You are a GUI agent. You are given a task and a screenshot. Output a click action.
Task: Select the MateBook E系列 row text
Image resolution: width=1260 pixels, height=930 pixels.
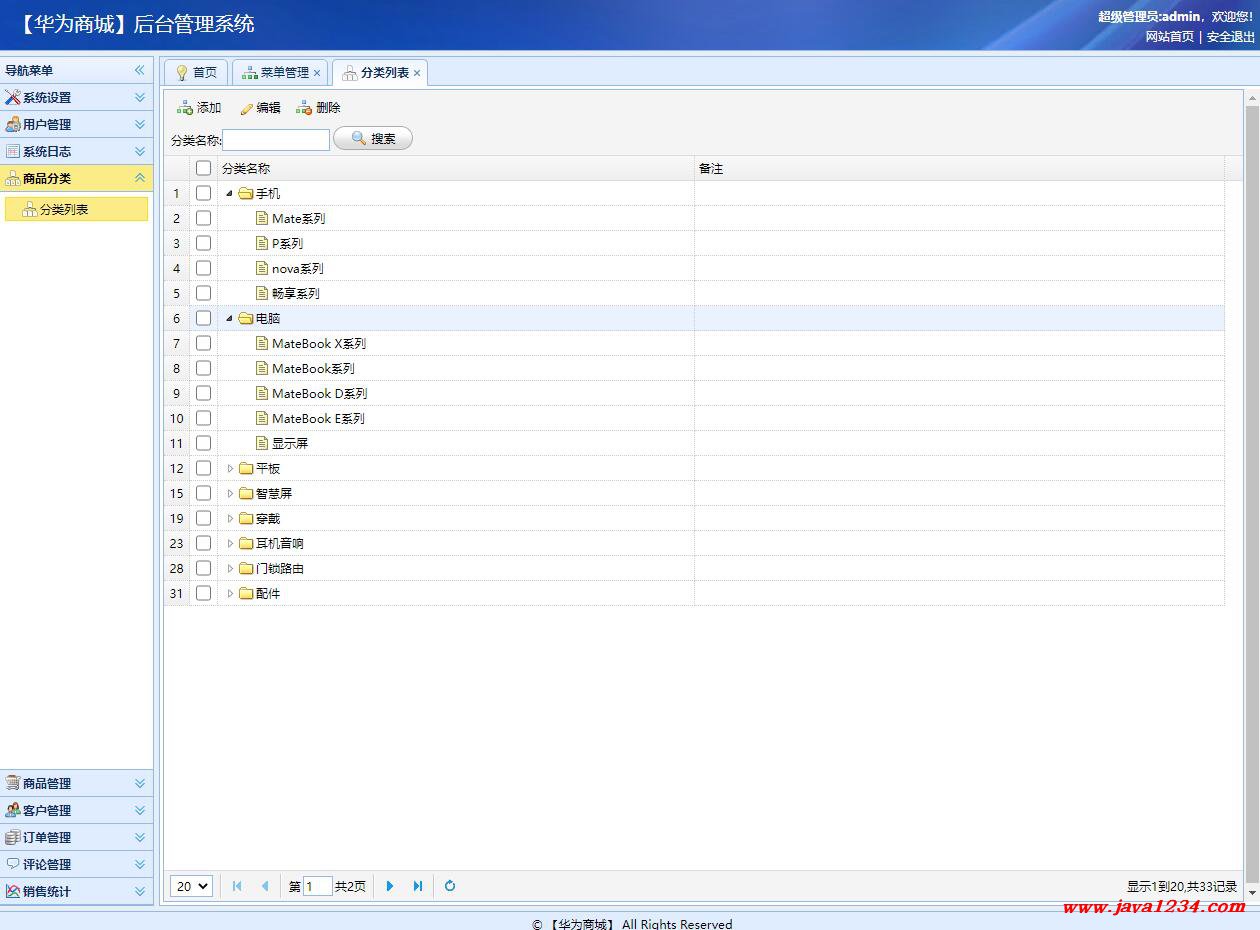318,418
